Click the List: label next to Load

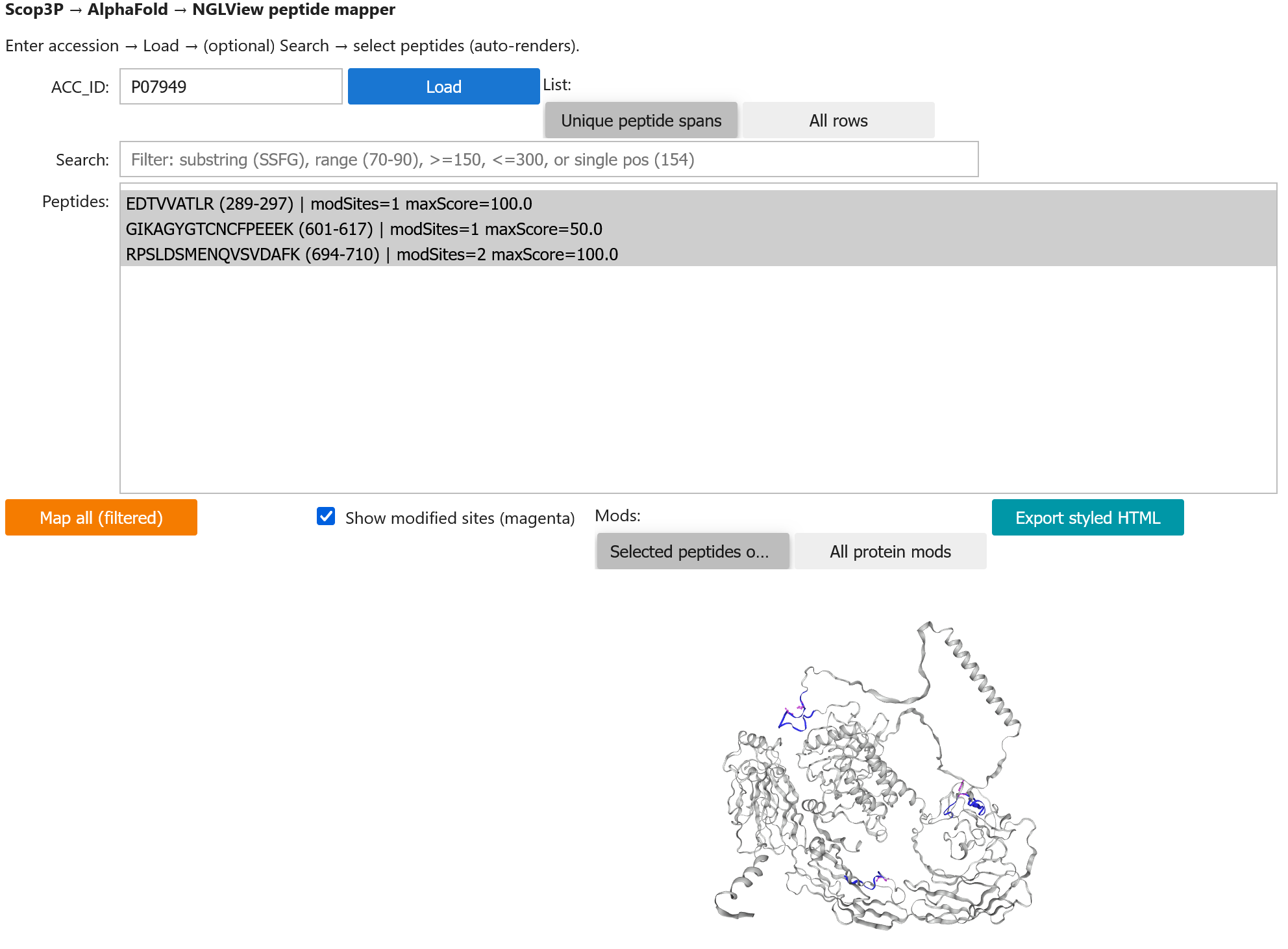pos(556,84)
